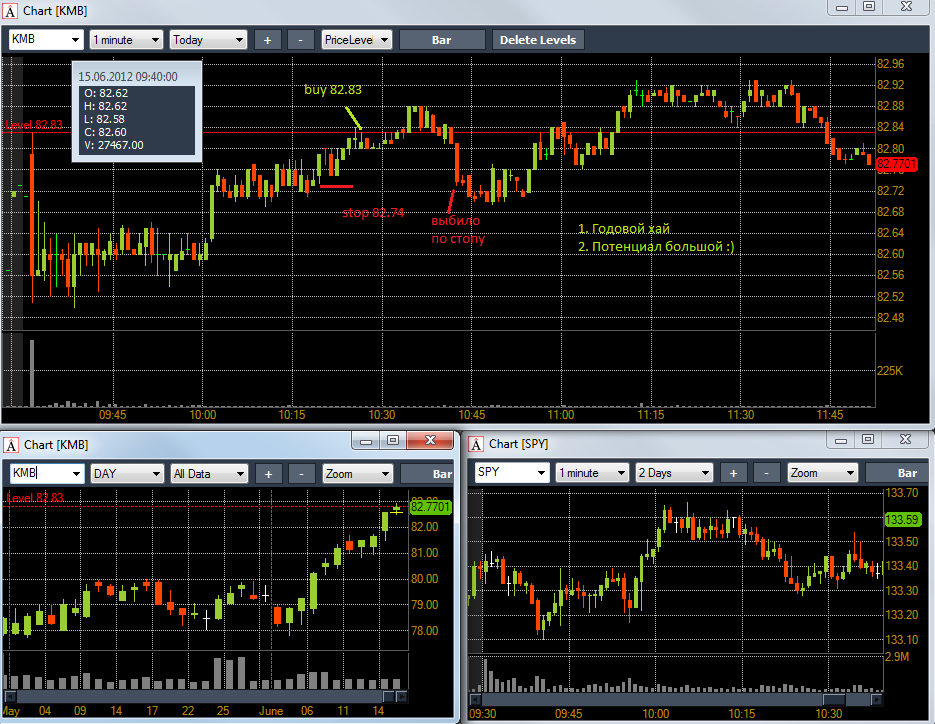Click scroll-left arrow on daily KMB chart scrollbar

click(x=10, y=697)
